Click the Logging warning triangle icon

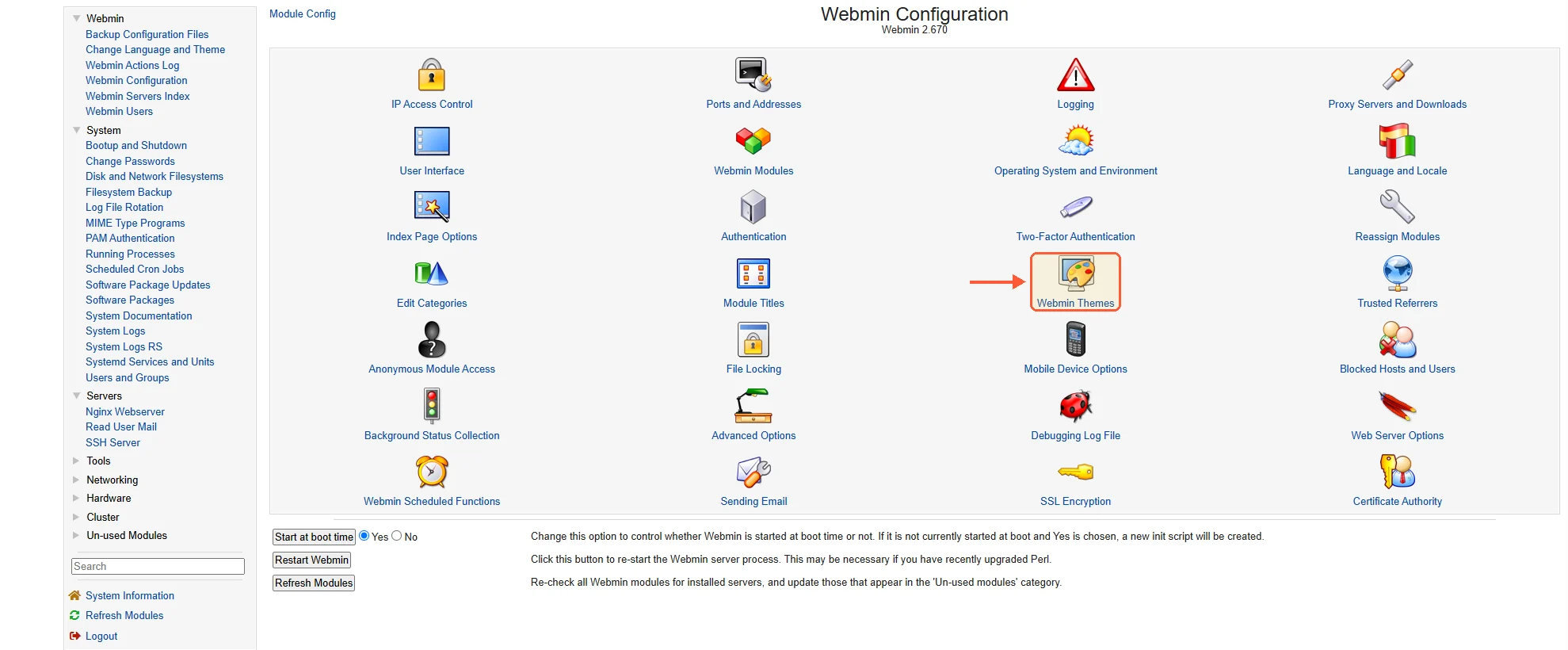(x=1075, y=75)
